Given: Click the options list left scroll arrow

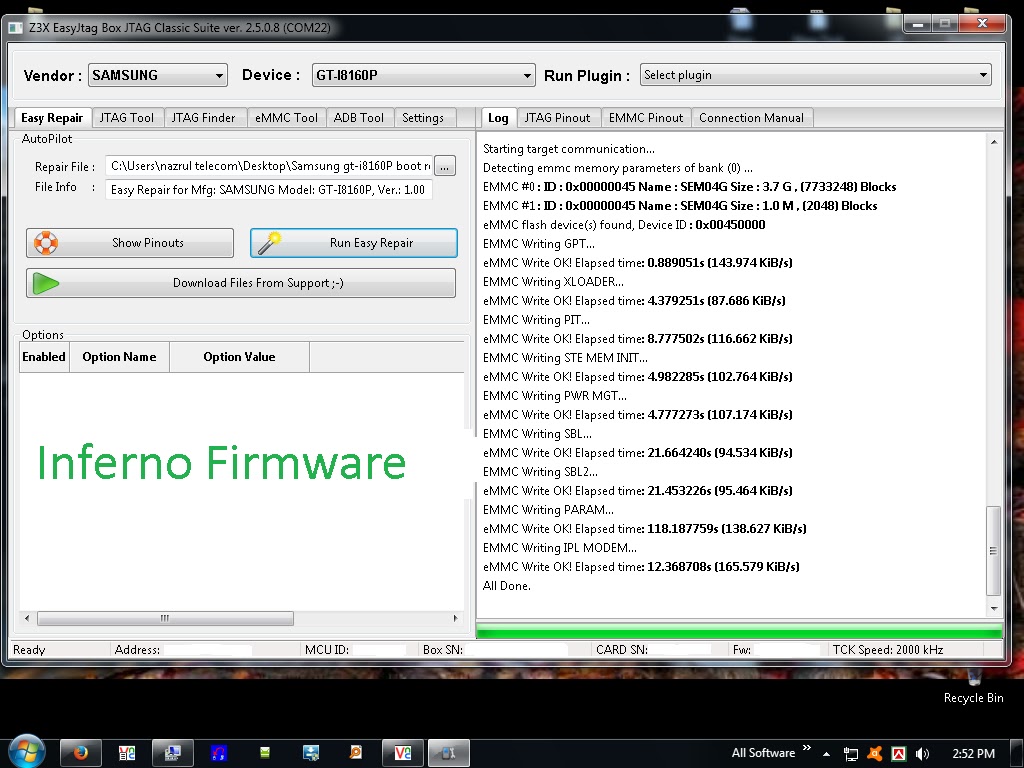Looking at the screenshot, I should [27, 618].
